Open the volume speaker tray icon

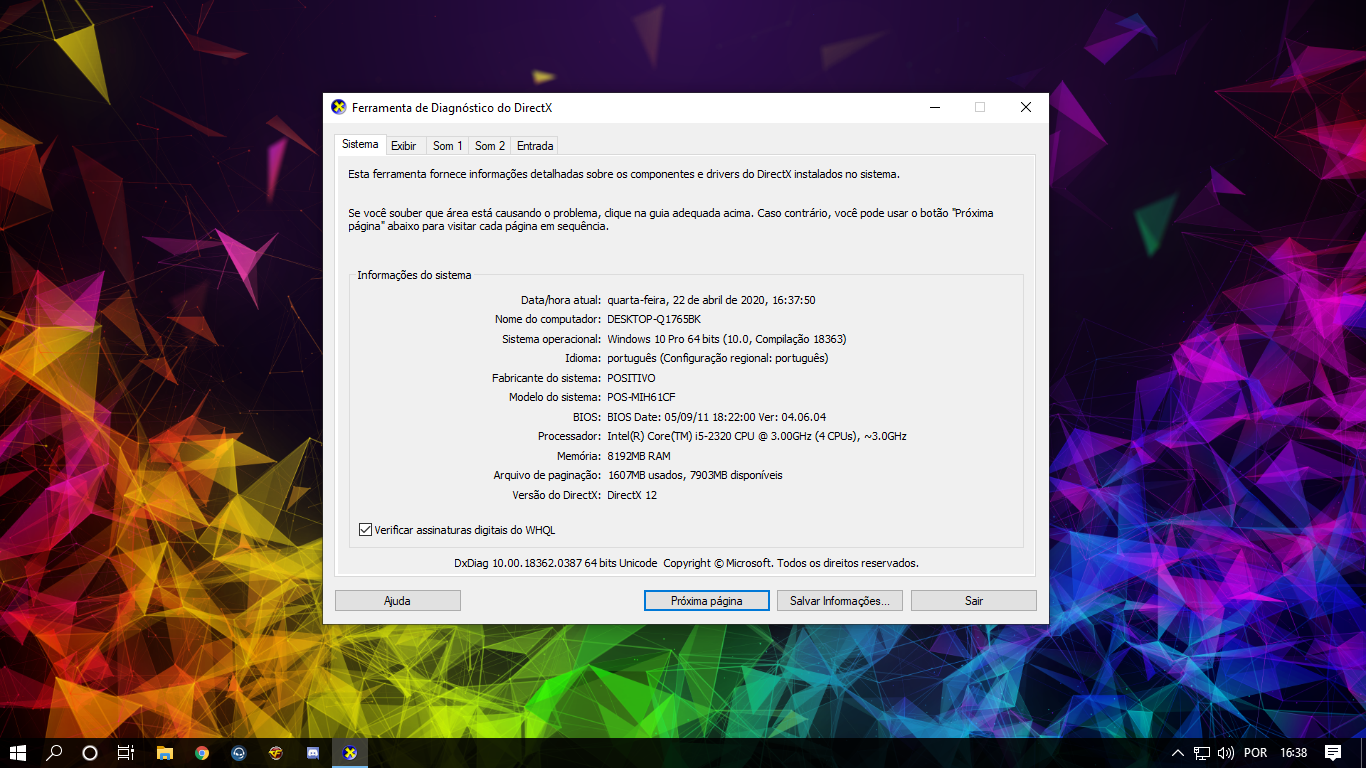pyautogui.click(x=1226, y=753)
